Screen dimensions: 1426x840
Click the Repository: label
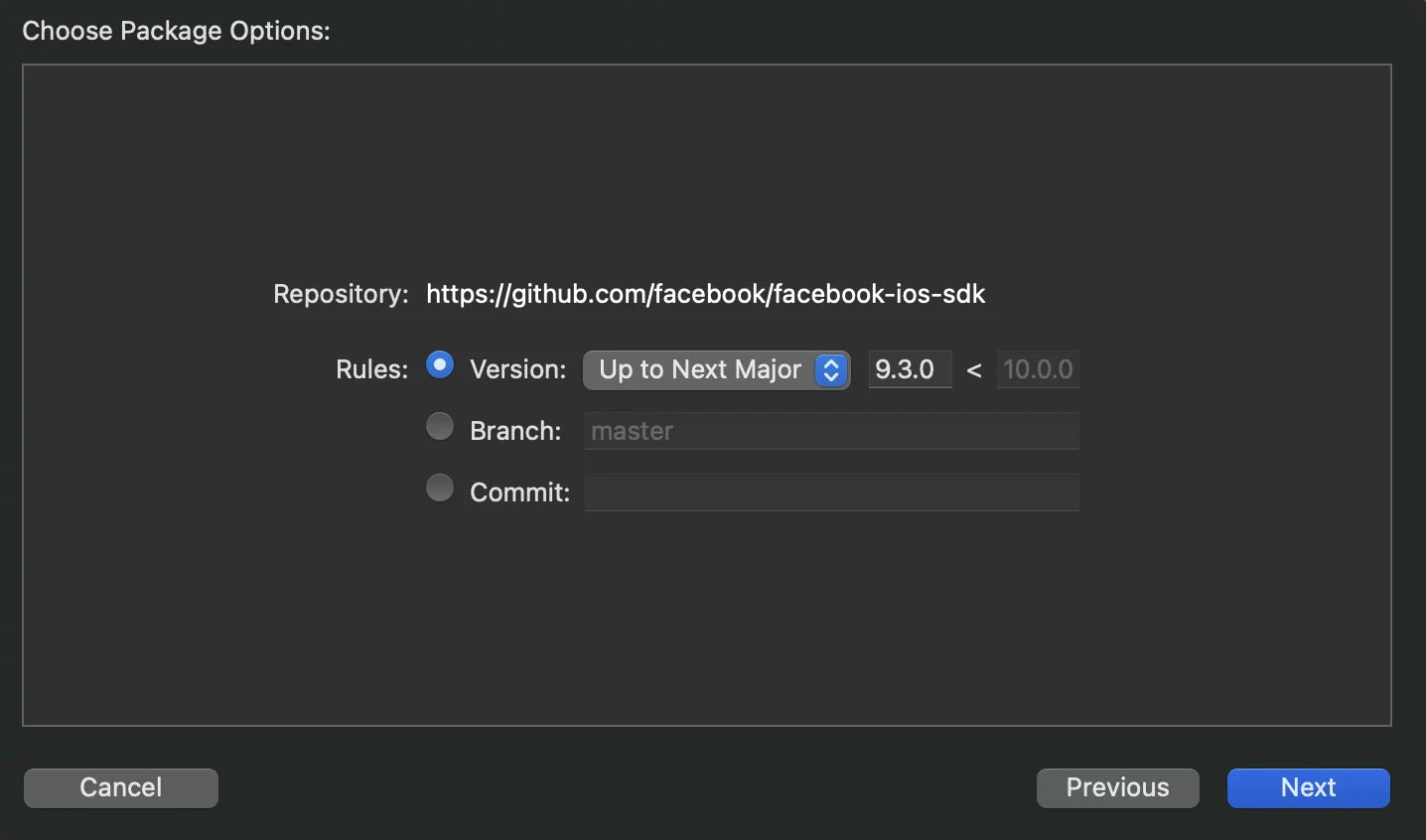341,294
